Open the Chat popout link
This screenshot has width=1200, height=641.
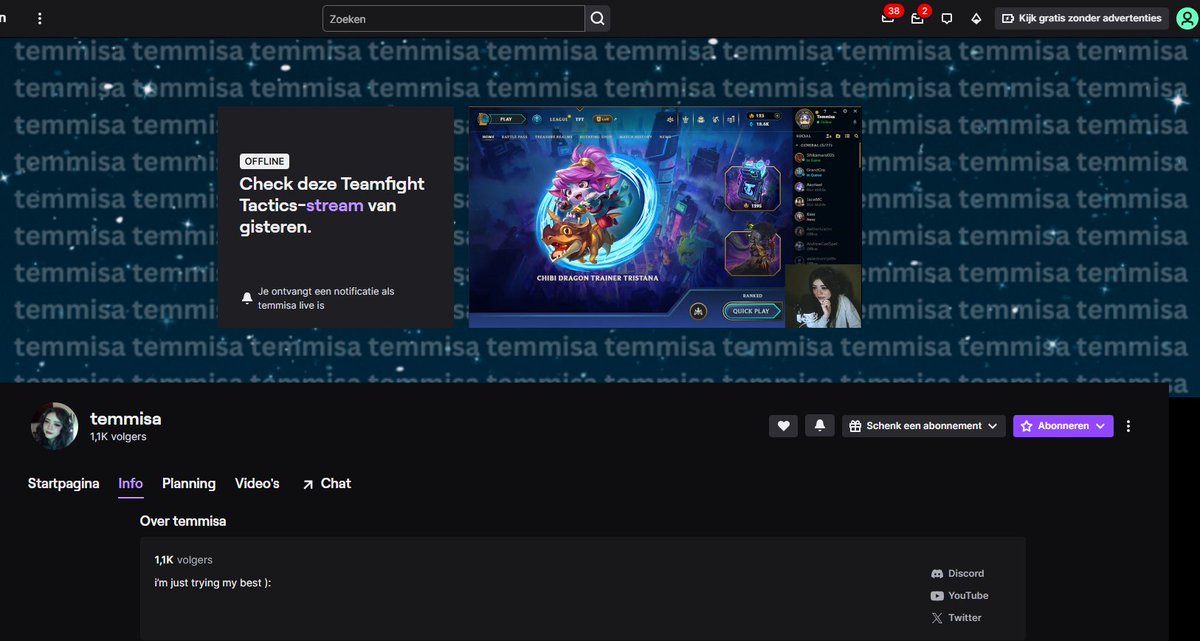(x=326, y=483)
